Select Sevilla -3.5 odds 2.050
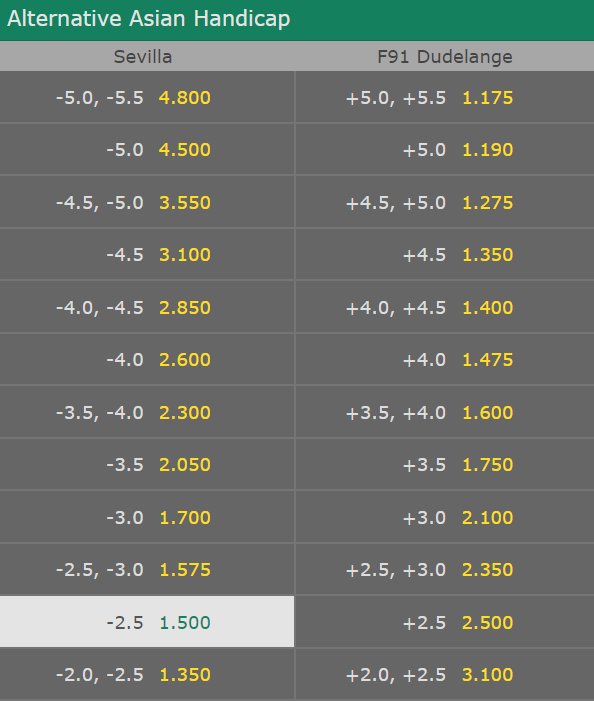594x701 pixels. (147, 464)
